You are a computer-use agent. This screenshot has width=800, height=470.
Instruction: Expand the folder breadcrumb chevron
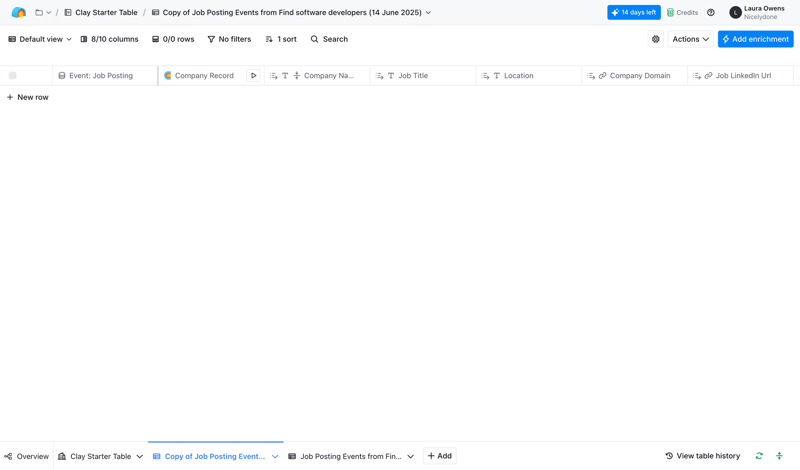(x=48, y=12)
